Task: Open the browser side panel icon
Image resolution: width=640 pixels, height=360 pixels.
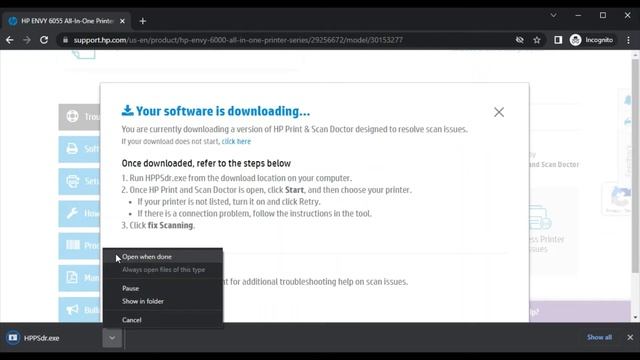Action: pyautogui.click(x=558, y=40)
